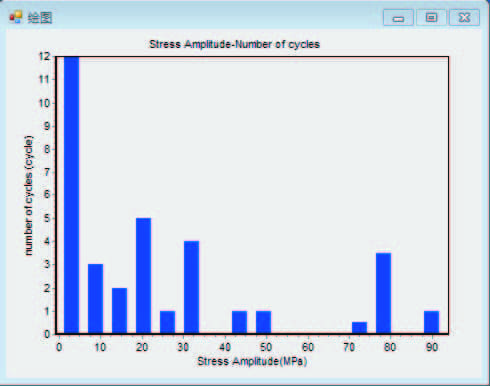Viewport: 490px width, 386px height.
Task: Click the bar at 90 MPa
Action: (x=431, y=322)
